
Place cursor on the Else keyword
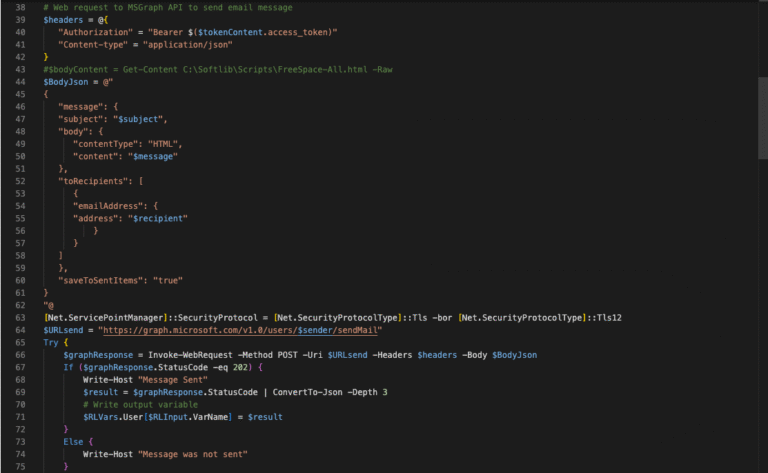[72, 440]
